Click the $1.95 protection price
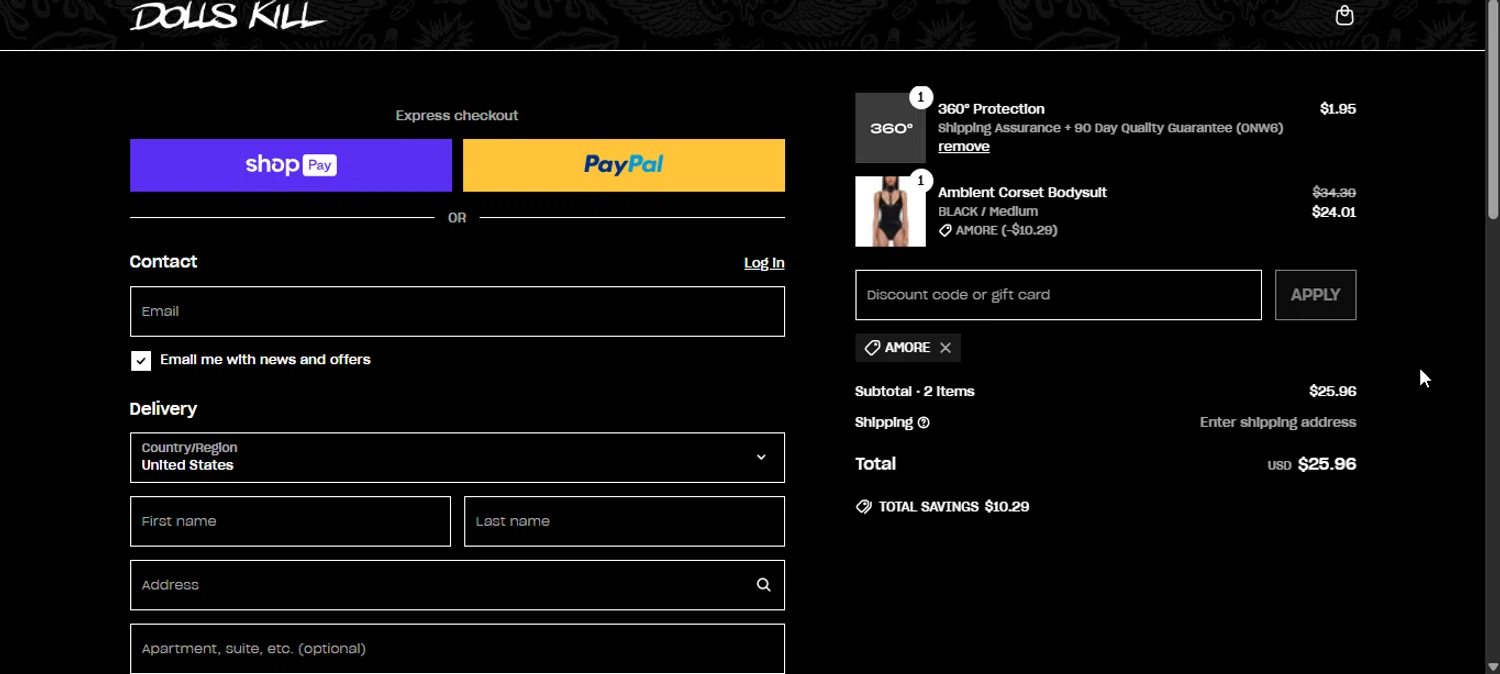Viewport: 1500px width, 674px height. pos(1338,109)
